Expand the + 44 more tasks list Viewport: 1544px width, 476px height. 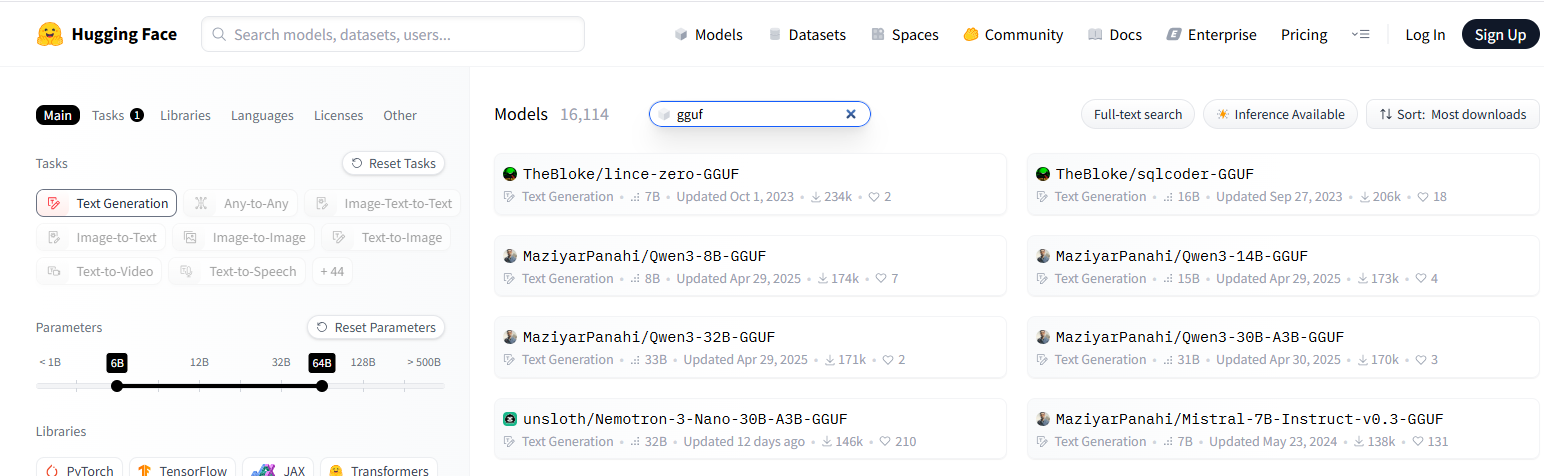click(x=332, y=271)
